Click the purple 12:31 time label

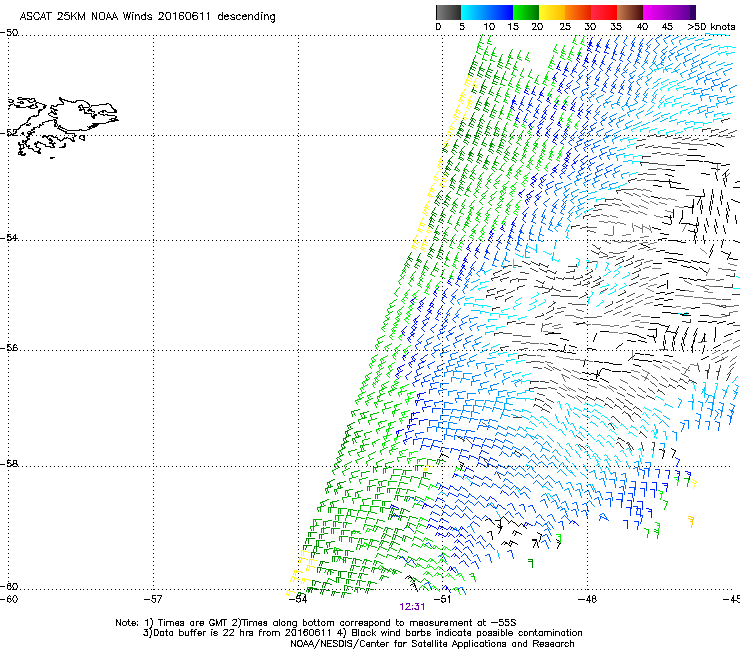click(412, 607)
